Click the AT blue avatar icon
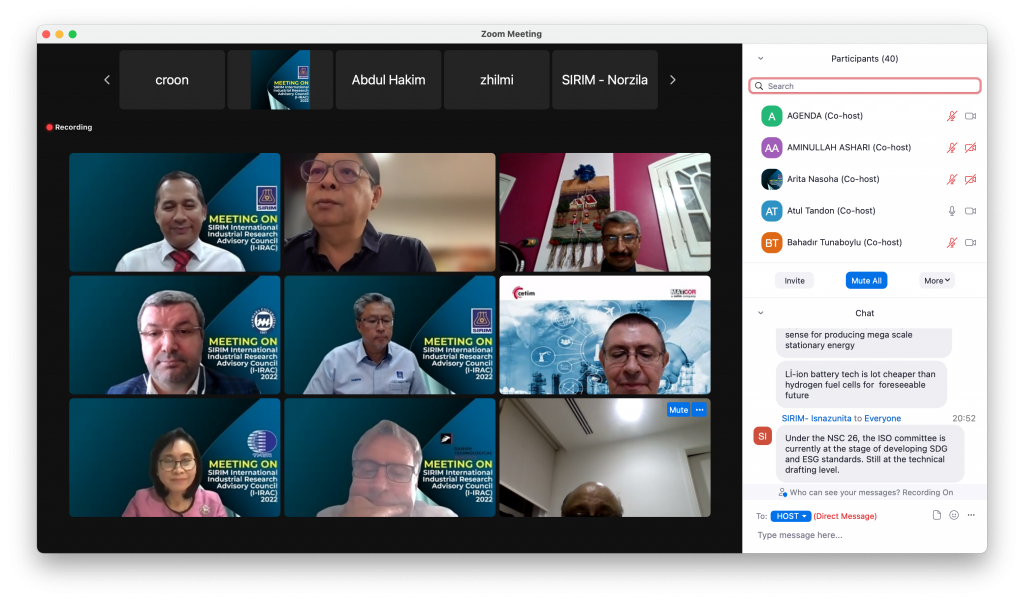 click(x=771, y=211)
